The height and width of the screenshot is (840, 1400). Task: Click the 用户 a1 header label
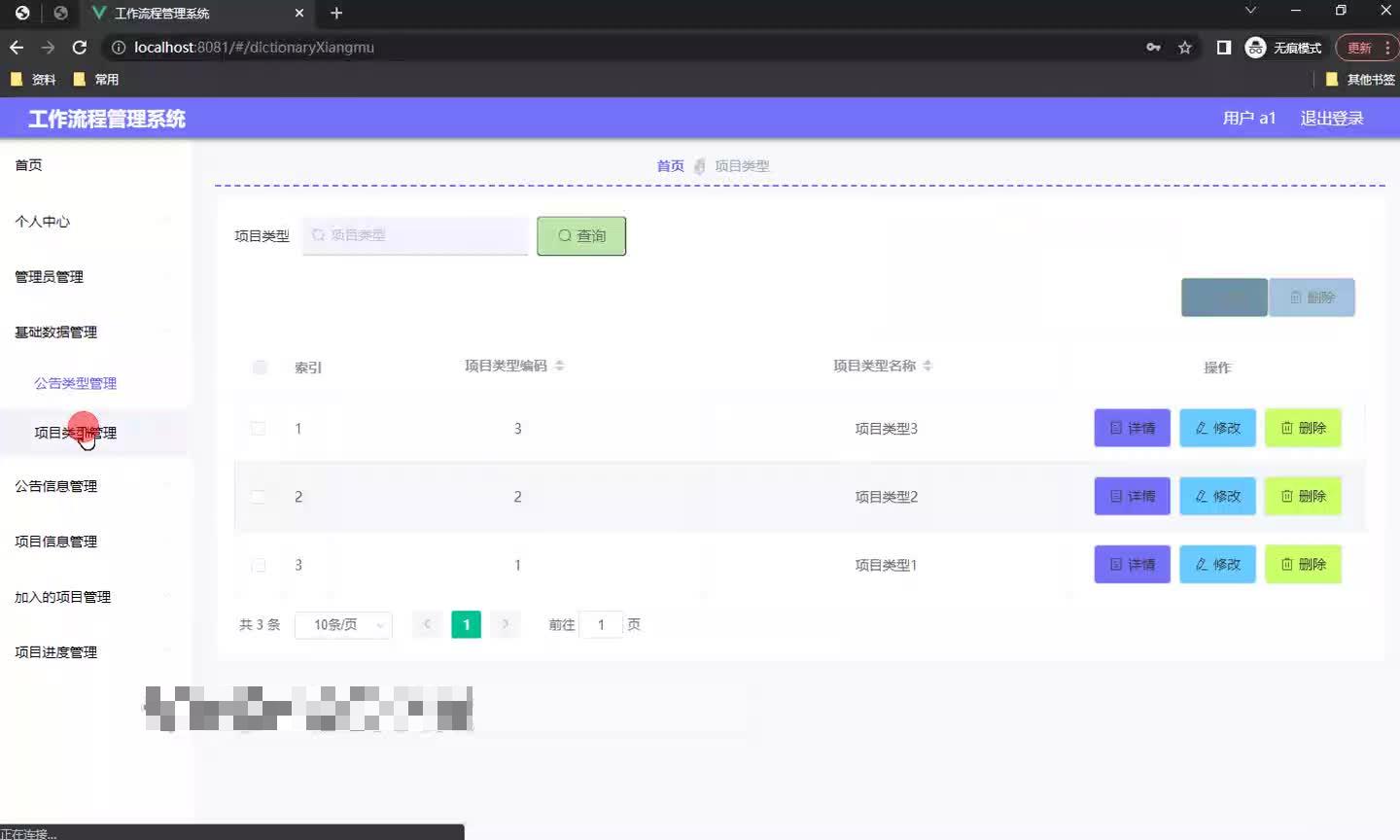(1248, 118)
